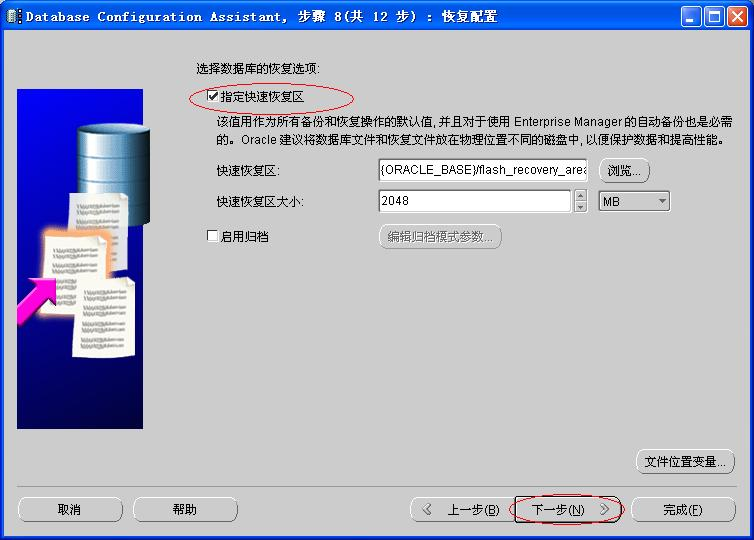754x540 pixels.
Task: Click 完成(F) finish button
Action: 683,509
